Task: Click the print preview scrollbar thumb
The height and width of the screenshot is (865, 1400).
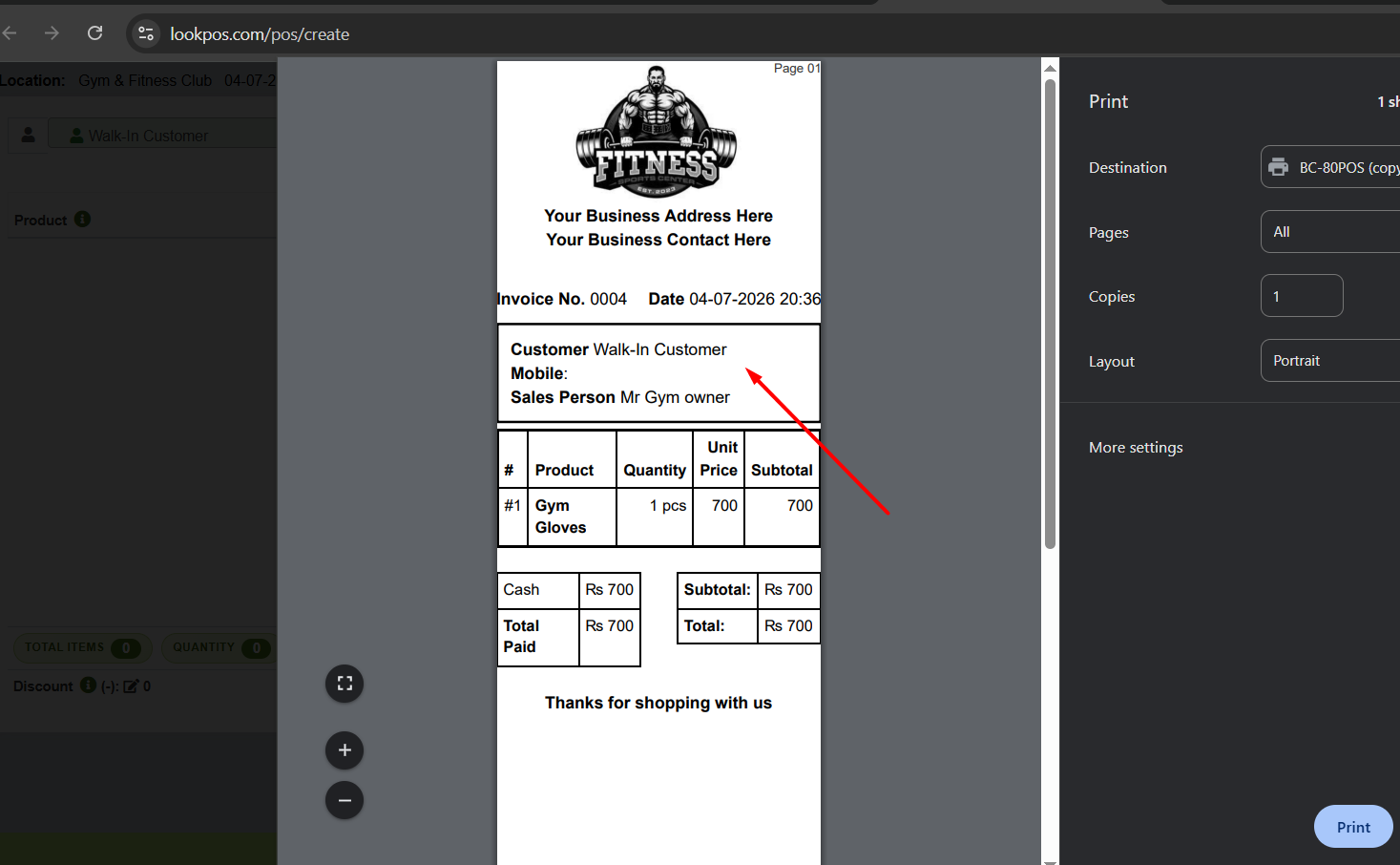Action: point(1050,313)
